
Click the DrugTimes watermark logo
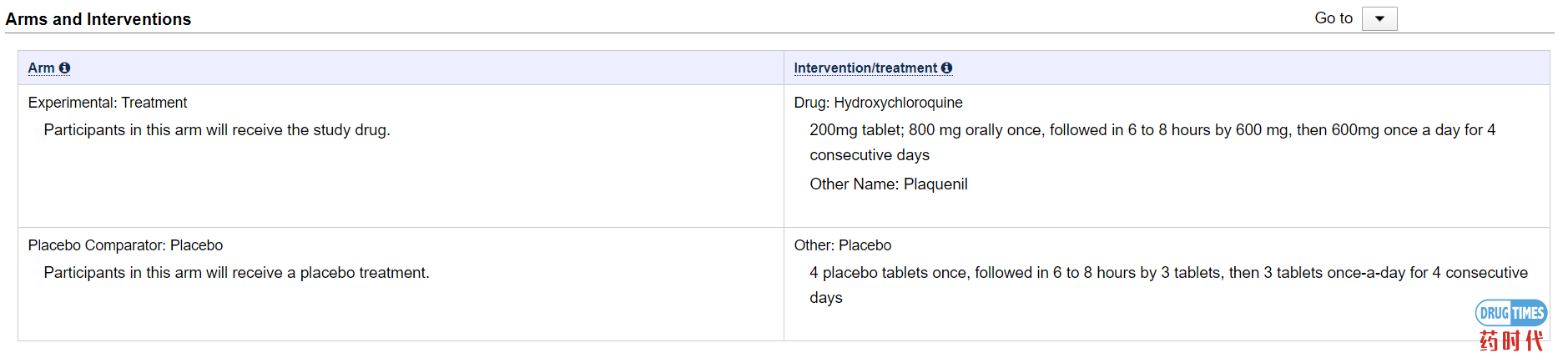tap(1511, 313)
